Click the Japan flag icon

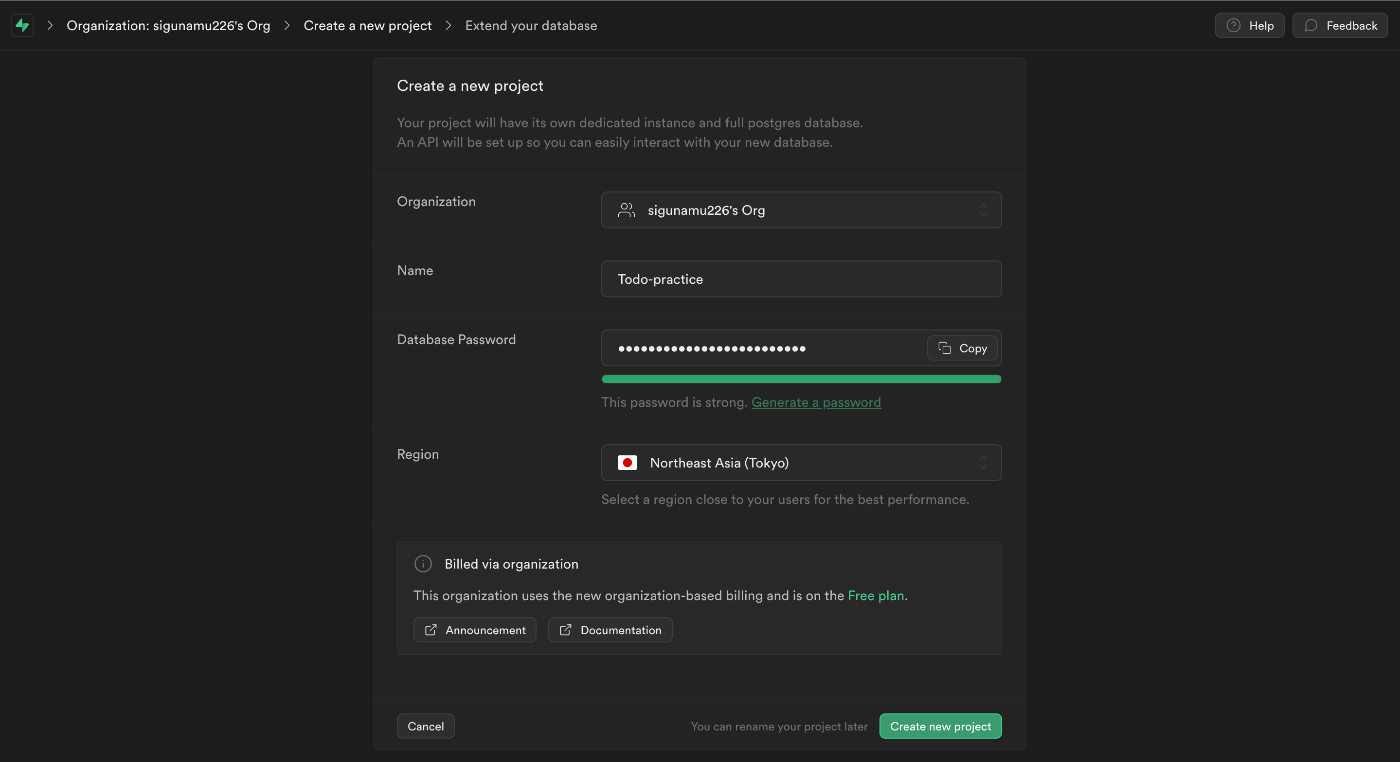[627, 463]
